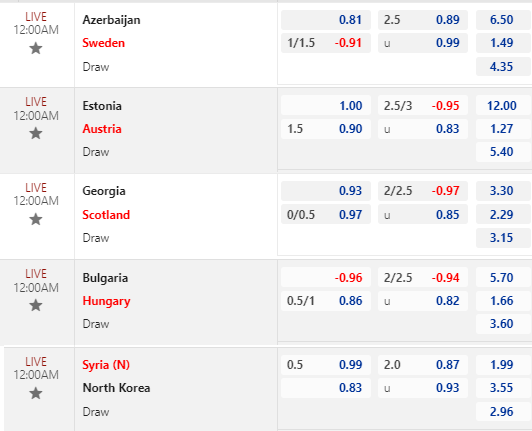This screenshot has width=532, height=431.
Task: Mark Bulgaria vs Hungary as favorite
Action: tap(36, 305)
